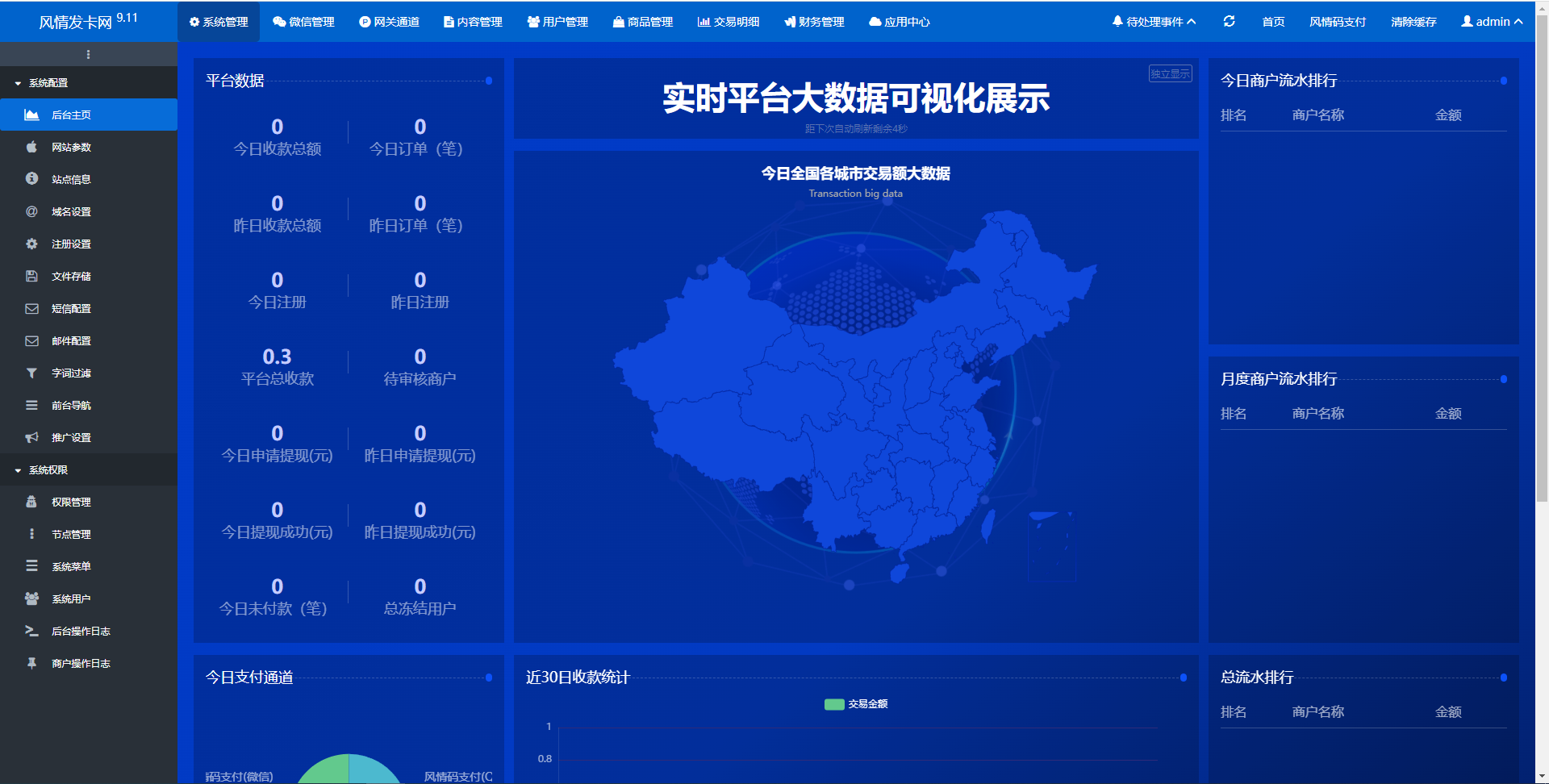Click the 清除缓存 clear cache button
Screen dimensions: 1549x784
pos(1413,22)
